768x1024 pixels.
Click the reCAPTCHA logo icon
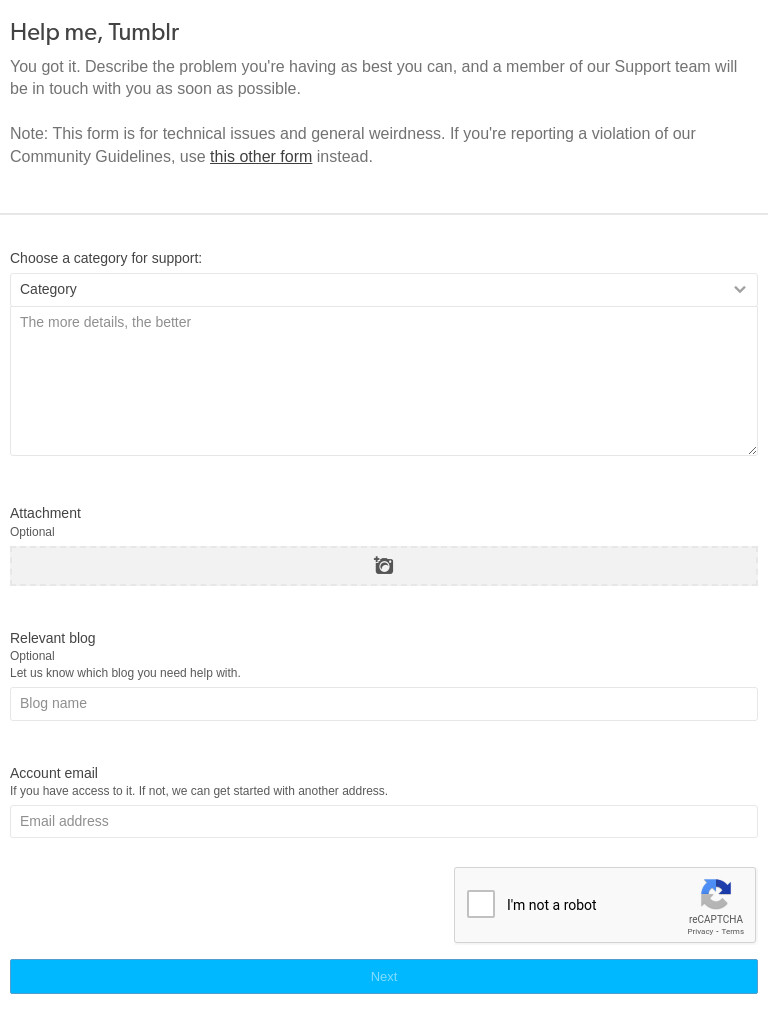pos(716,894)
